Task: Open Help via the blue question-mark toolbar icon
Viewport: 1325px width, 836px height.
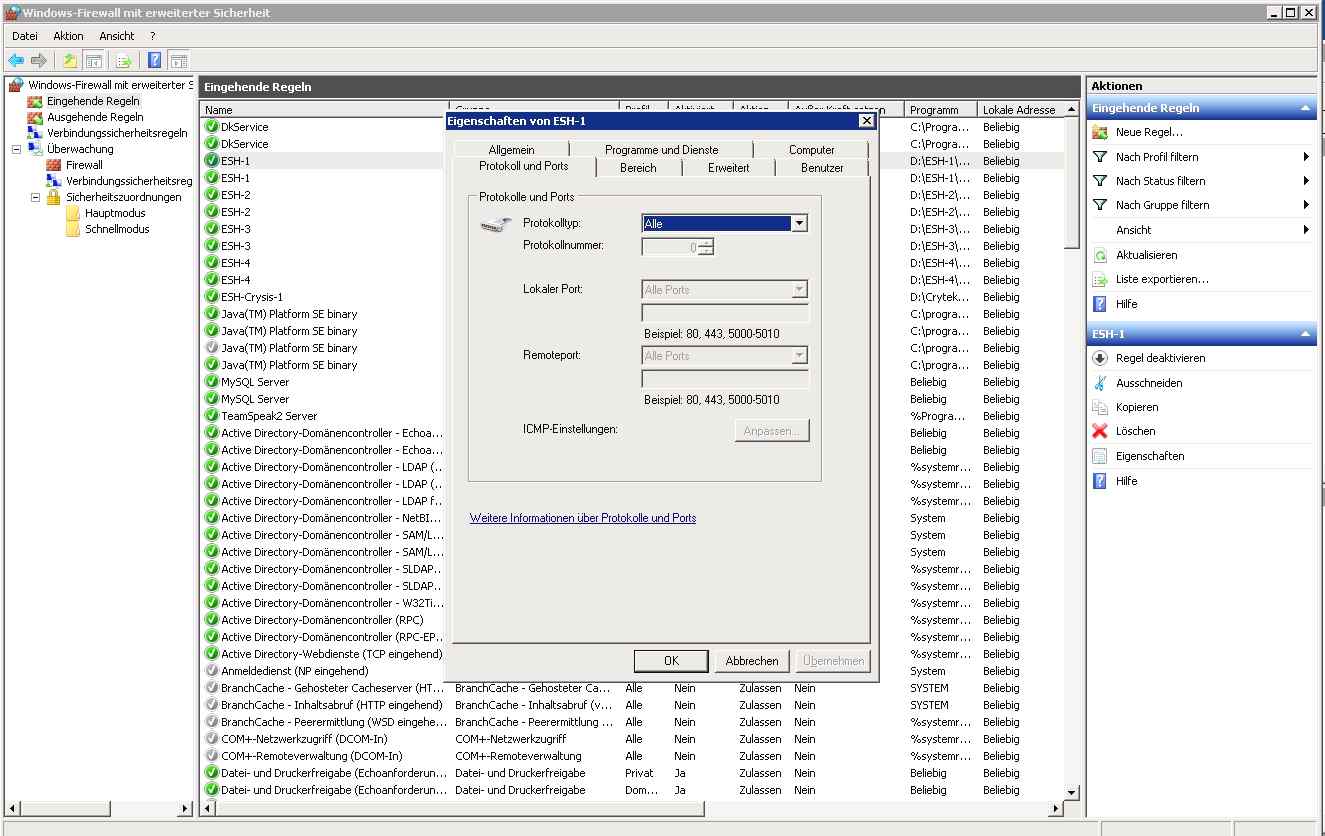Action: [x=155, y=61]
